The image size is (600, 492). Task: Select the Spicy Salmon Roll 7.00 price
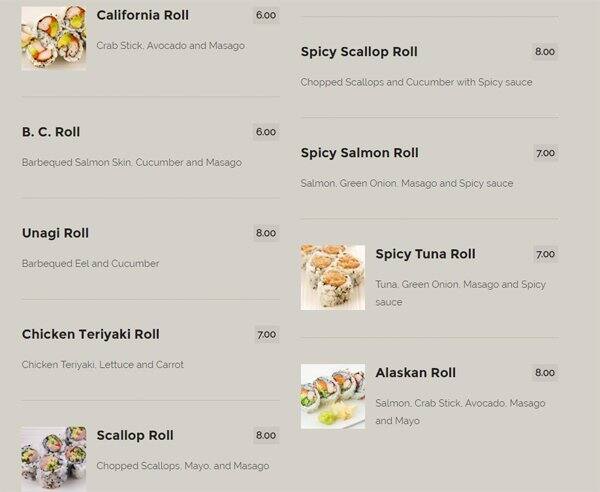point(545,153)
